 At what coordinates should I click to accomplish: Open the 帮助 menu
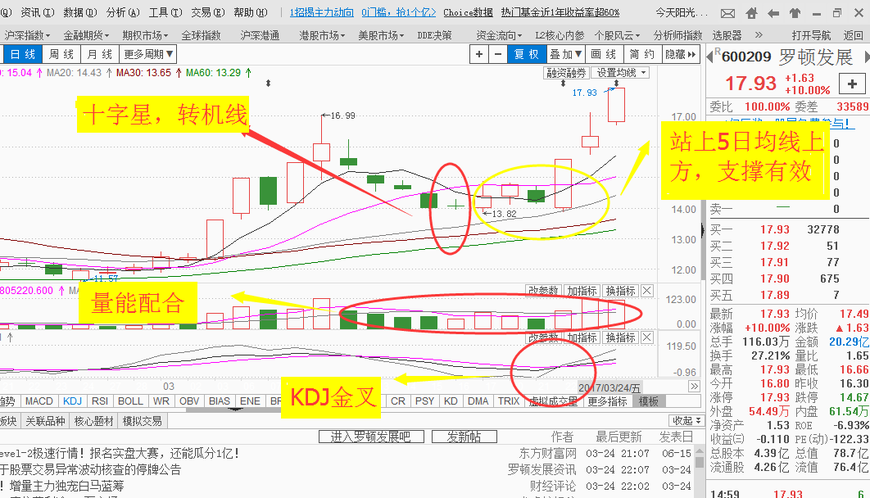(x=250, y=12)
